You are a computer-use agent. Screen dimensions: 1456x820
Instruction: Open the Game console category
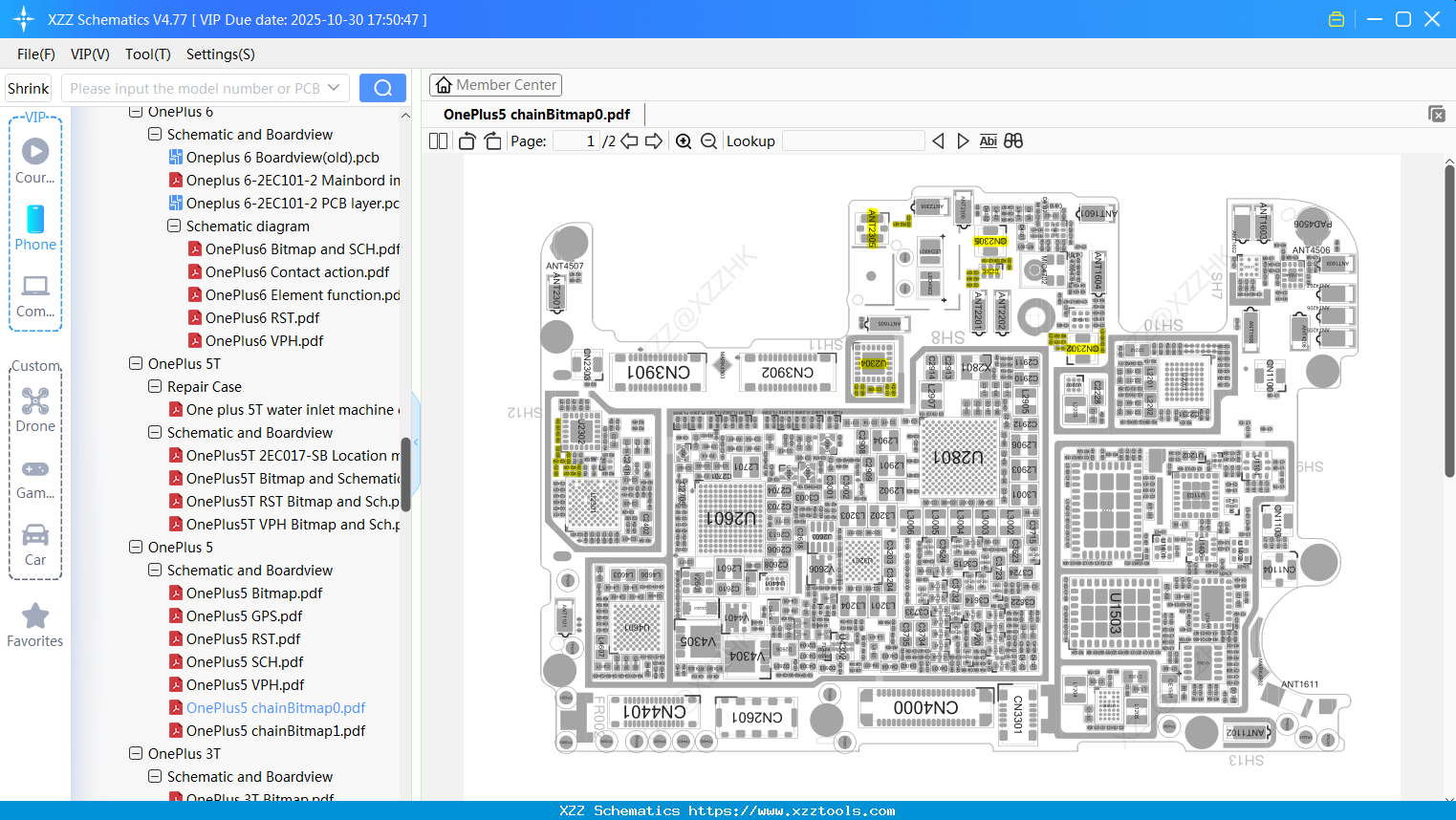pos(35,478)
